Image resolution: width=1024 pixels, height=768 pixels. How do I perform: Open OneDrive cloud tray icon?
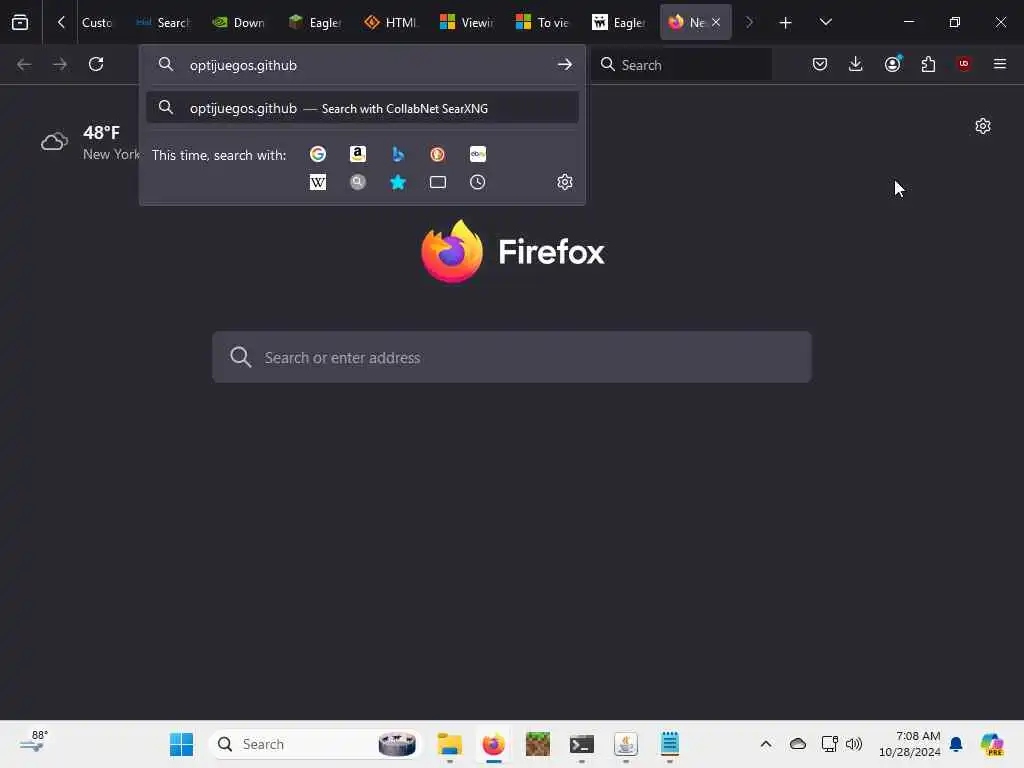[x=798, y=744]
